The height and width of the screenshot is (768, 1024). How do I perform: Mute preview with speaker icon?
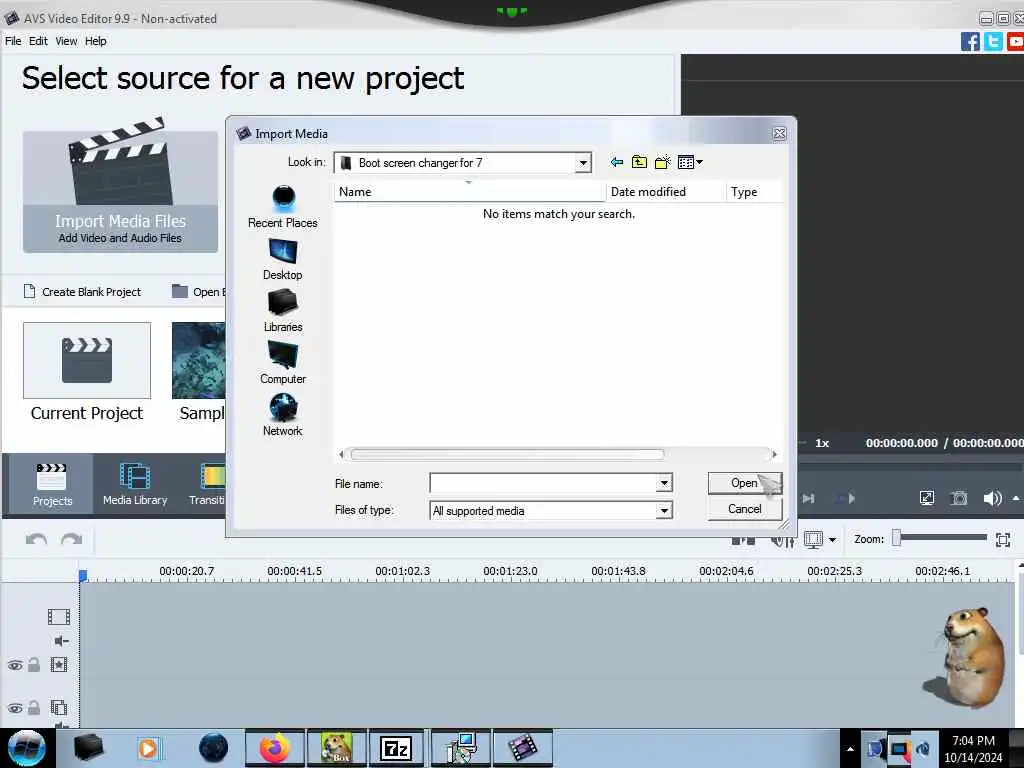[992, 498]
